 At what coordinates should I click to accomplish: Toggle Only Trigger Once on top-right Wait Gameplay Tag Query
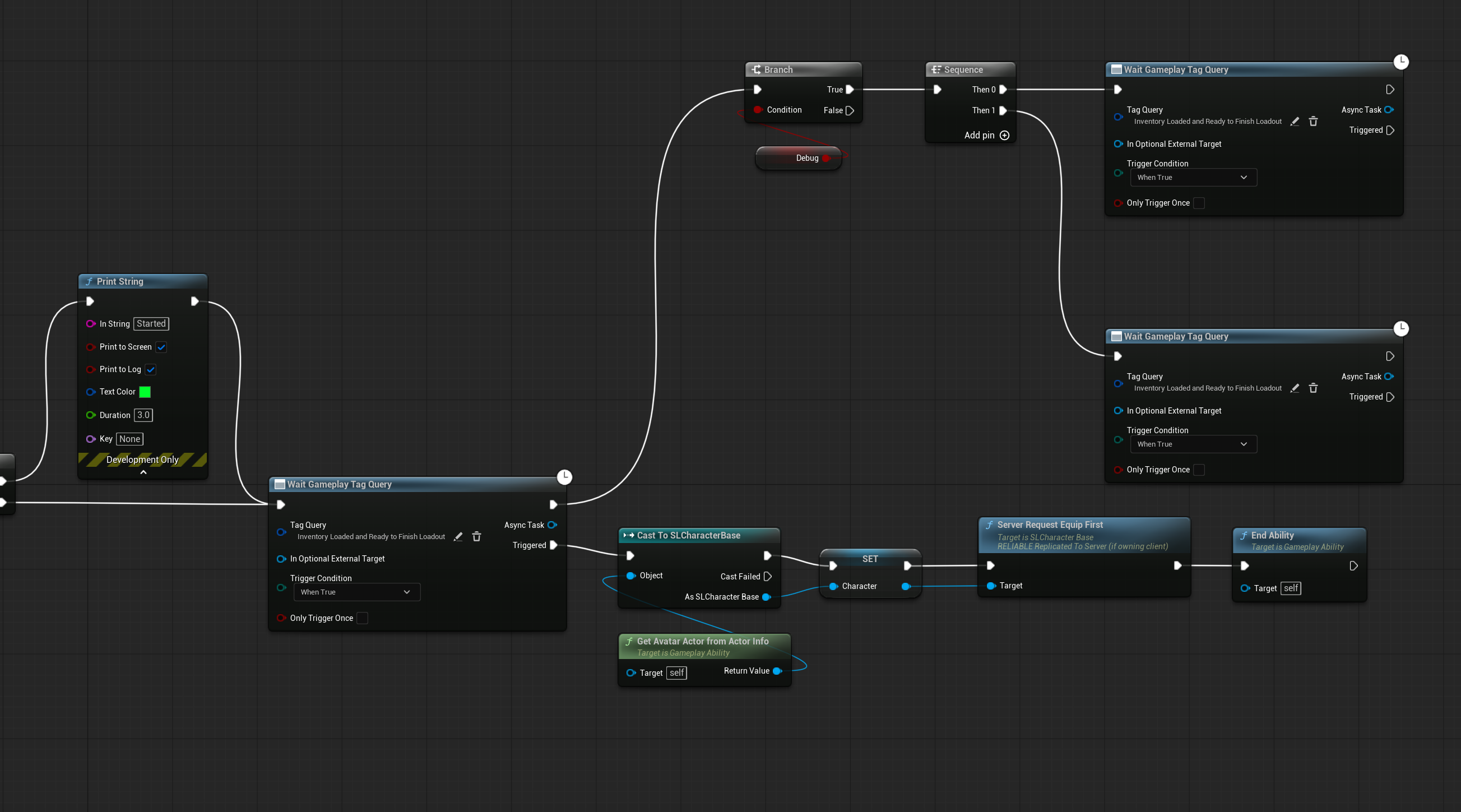(1198, 203)
